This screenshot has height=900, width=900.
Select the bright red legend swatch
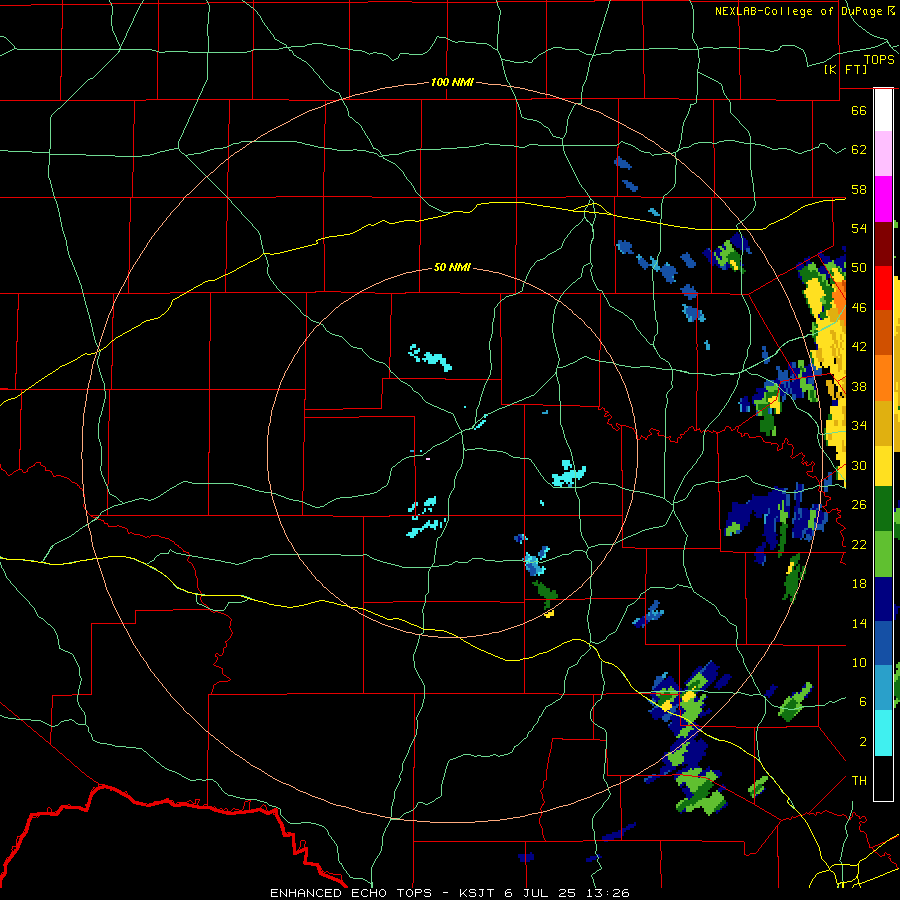point(883,288)
